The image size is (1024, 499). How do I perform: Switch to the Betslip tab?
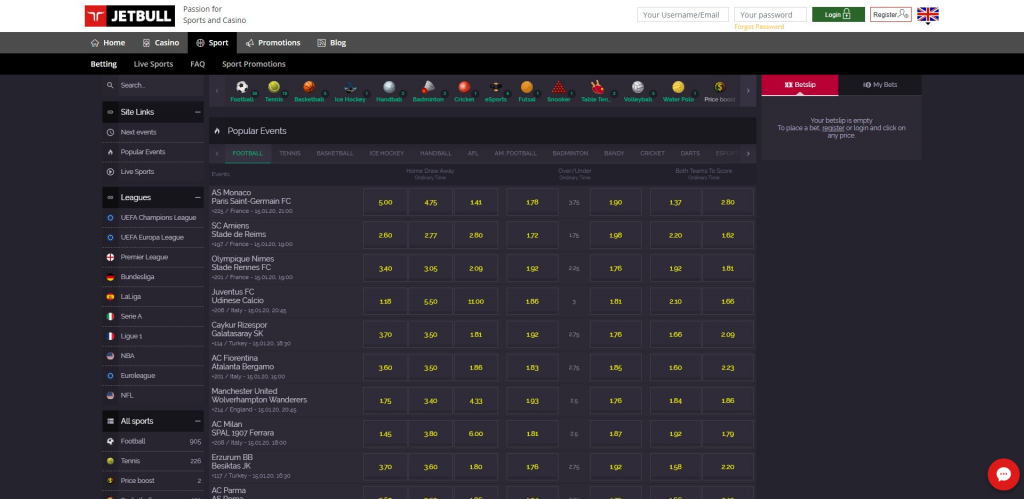coord(800,85)
